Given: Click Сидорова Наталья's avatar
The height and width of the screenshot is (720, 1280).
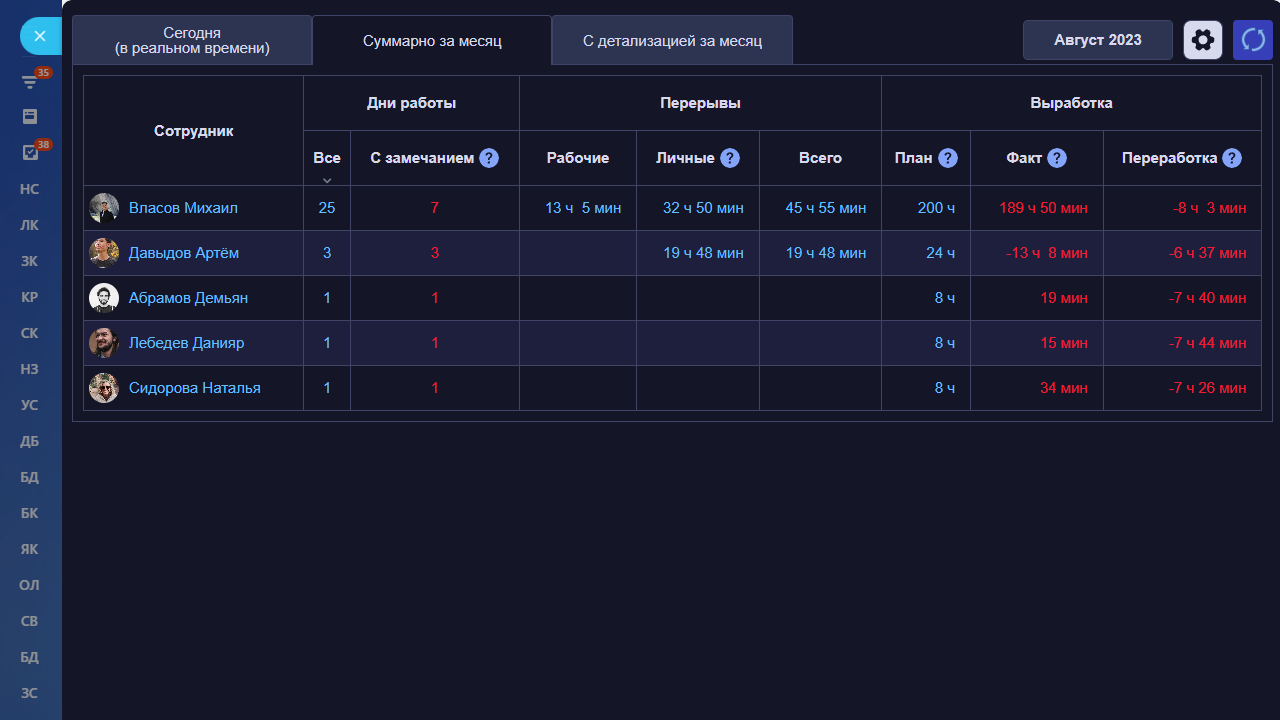Looking at the screenshot, I should click(104, 388).
